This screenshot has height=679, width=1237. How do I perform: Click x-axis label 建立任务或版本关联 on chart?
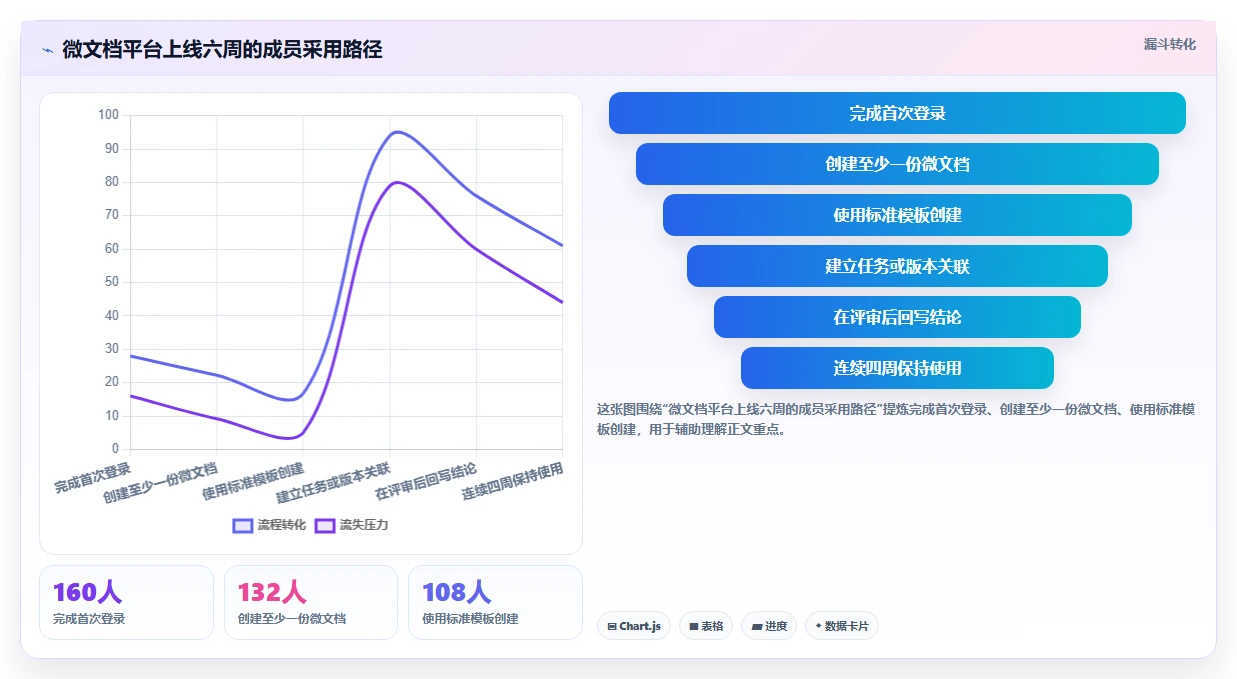333,482
